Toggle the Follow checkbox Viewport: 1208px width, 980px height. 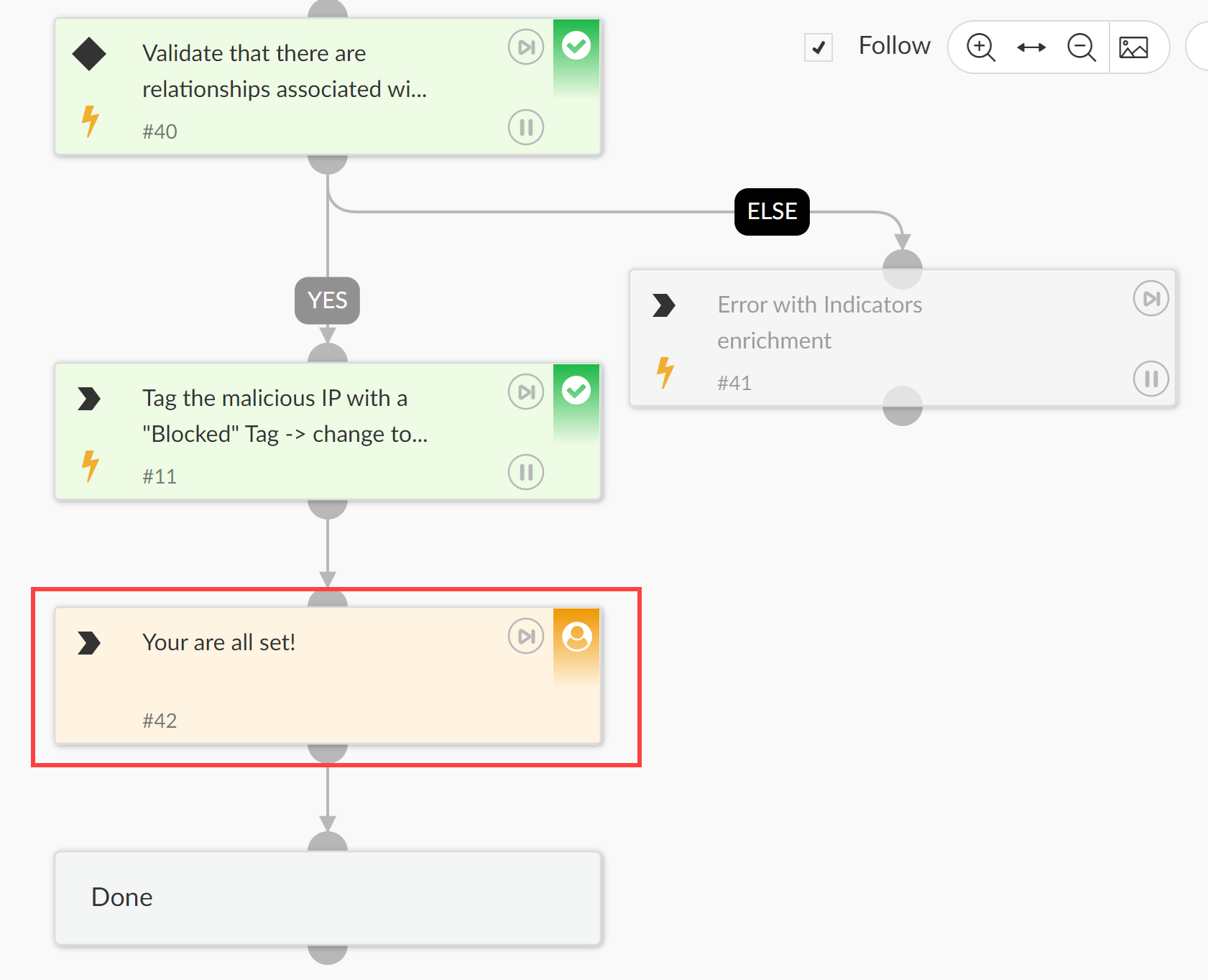819,47
